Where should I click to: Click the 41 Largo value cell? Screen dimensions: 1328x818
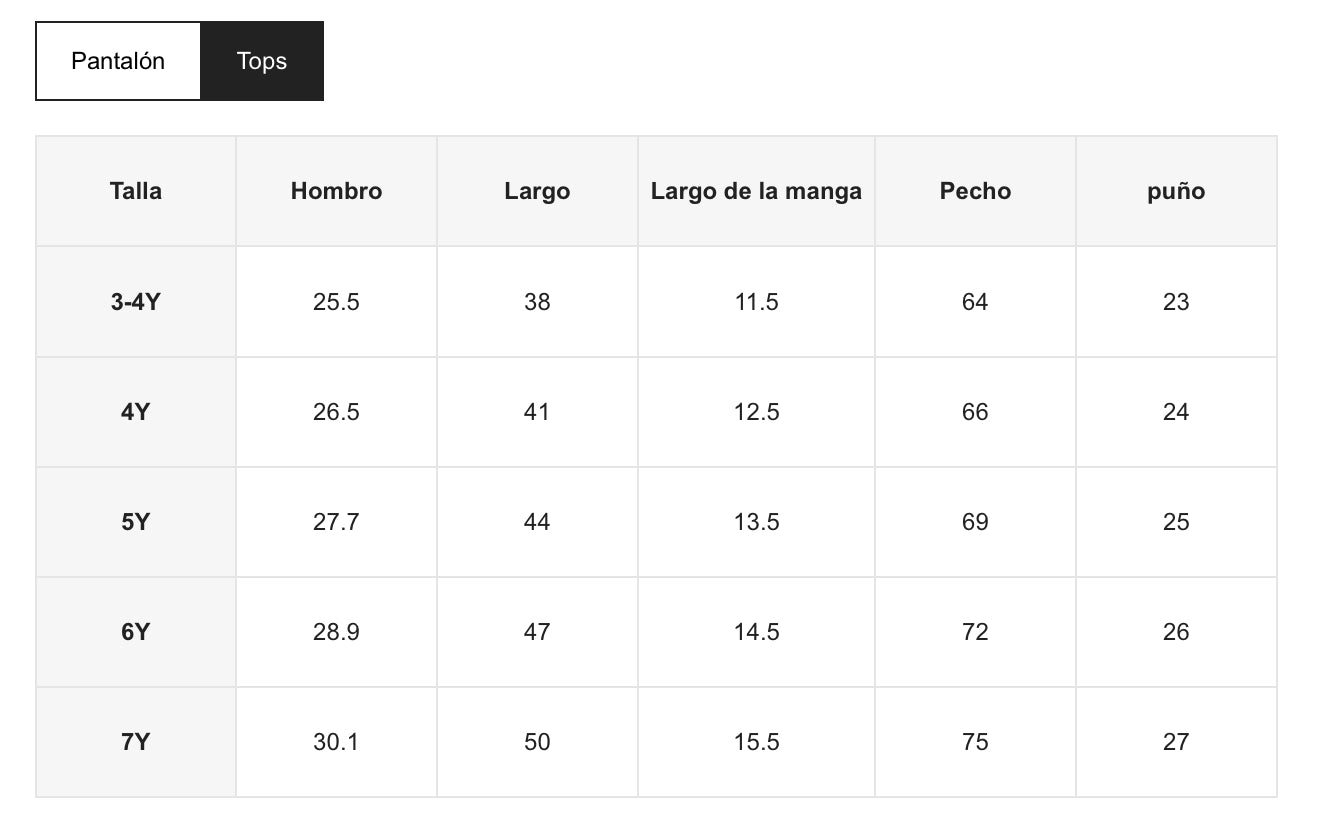pos(537,412)
